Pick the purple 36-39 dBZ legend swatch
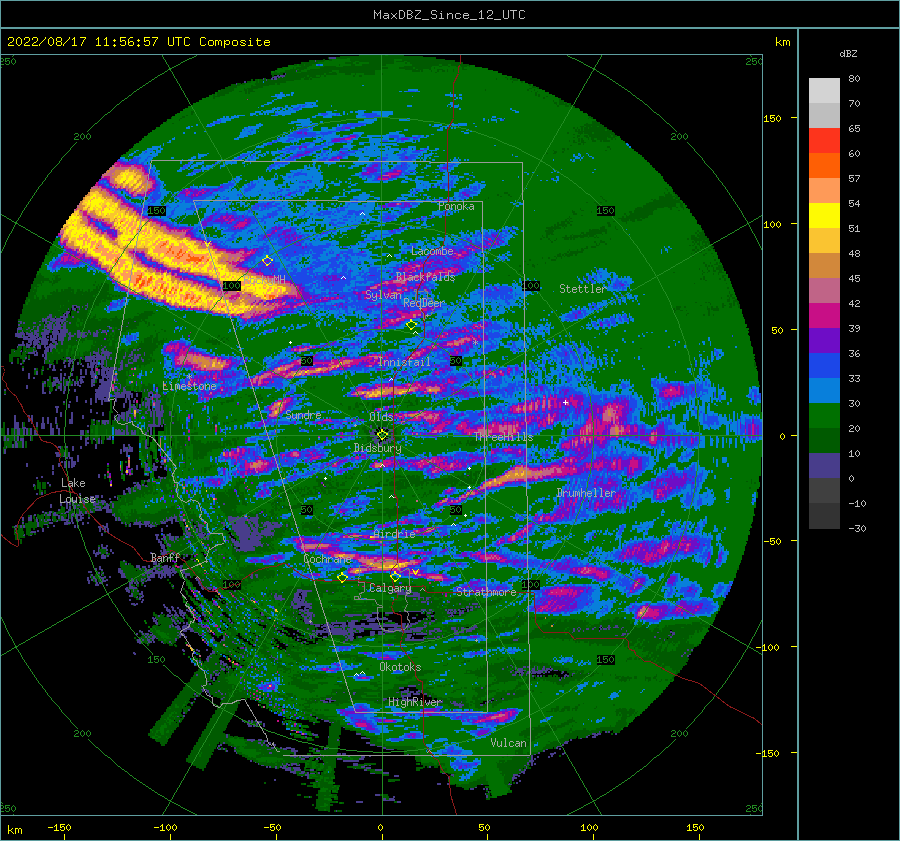900x841 pixels. (824, 341)
